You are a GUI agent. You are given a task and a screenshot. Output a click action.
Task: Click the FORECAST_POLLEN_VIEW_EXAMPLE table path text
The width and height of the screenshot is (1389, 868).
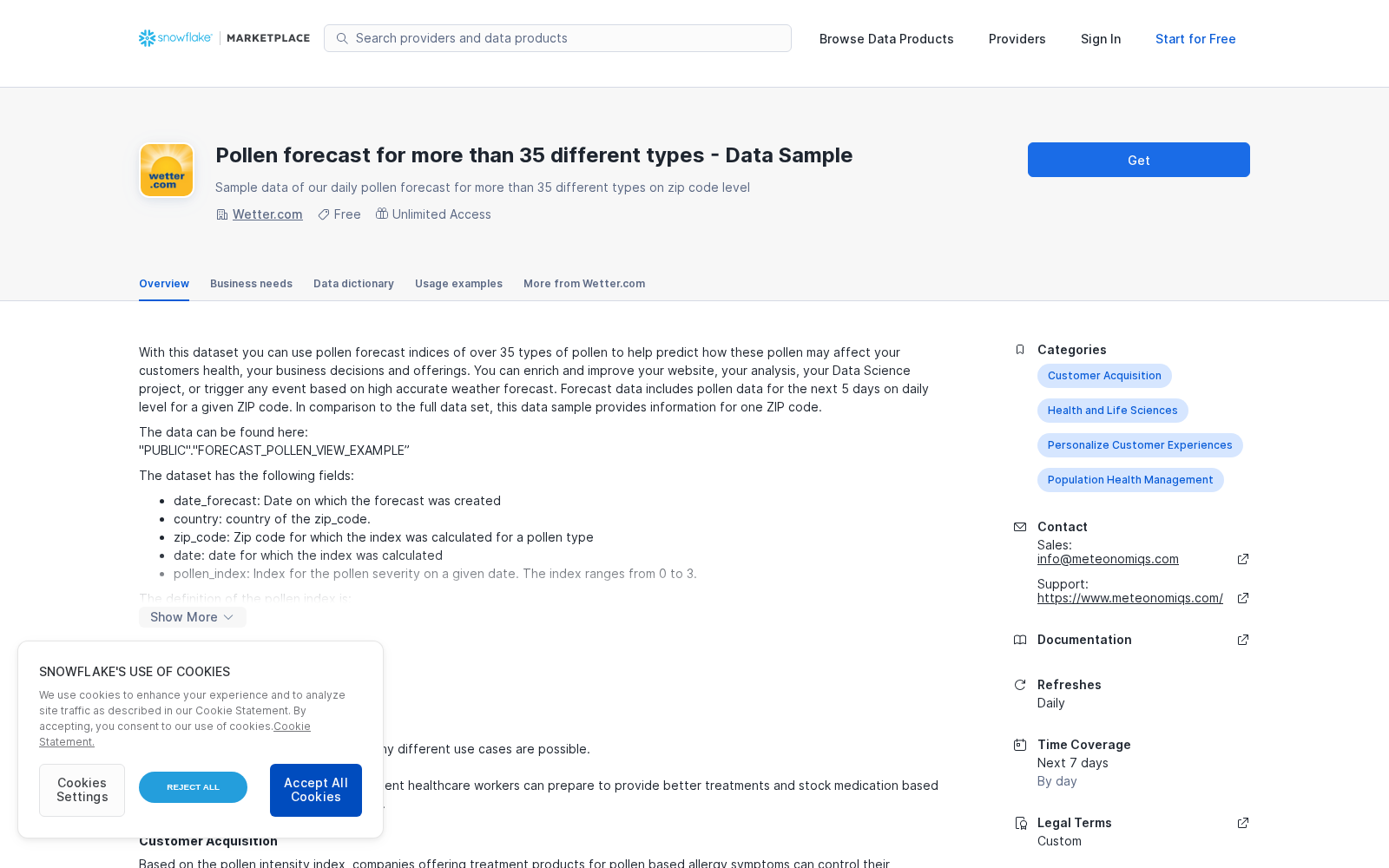click(274, 450)
